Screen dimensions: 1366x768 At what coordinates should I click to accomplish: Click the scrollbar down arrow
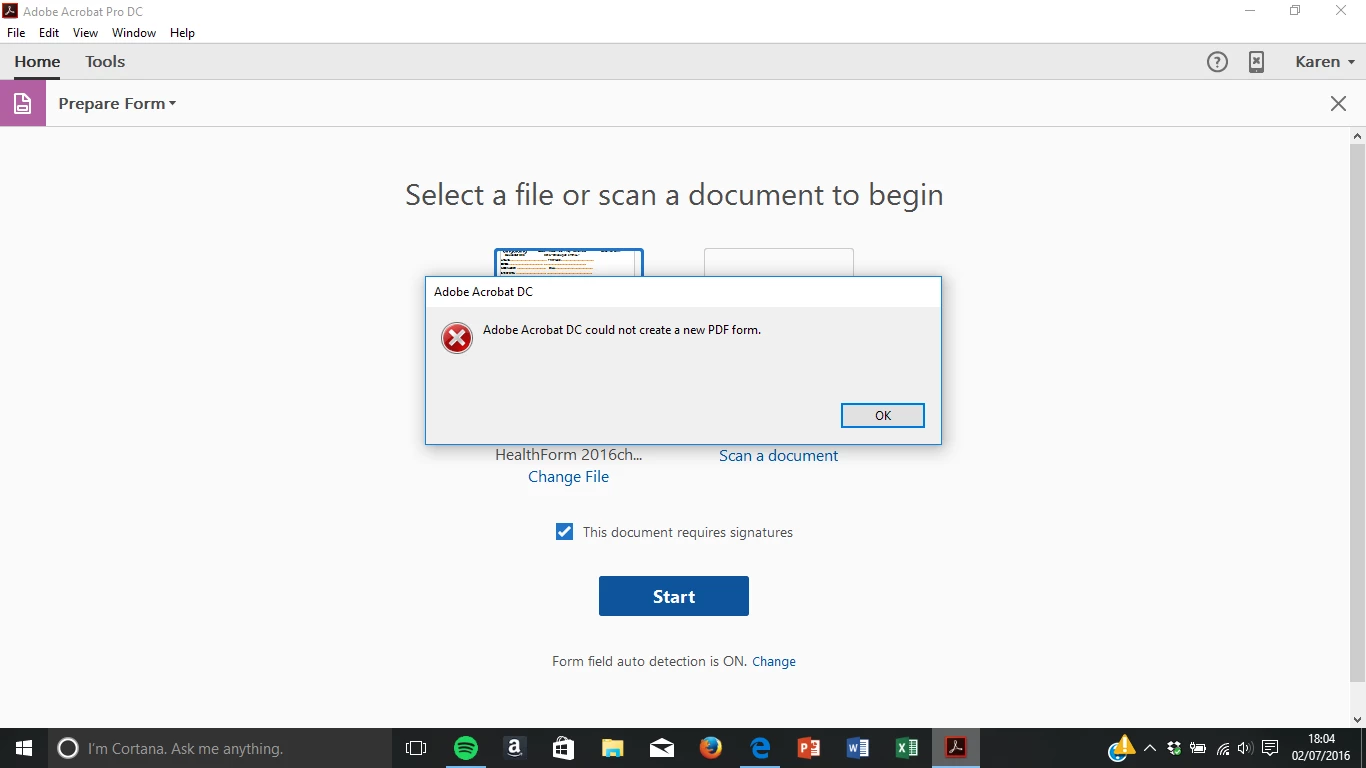pyautogui.click(x=1357, y=719)
